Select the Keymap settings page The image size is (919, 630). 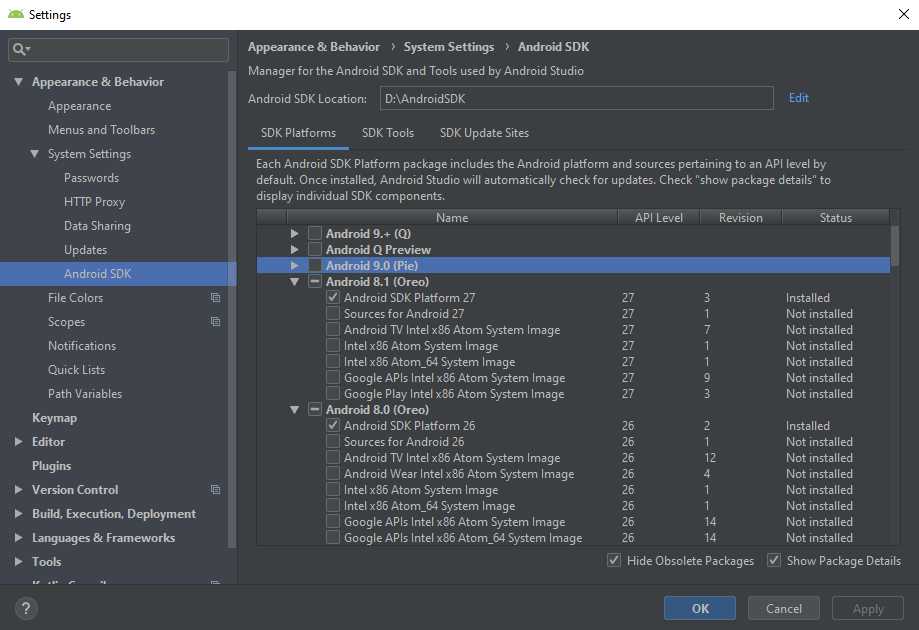pyautogui.click(x=55, y=418)
